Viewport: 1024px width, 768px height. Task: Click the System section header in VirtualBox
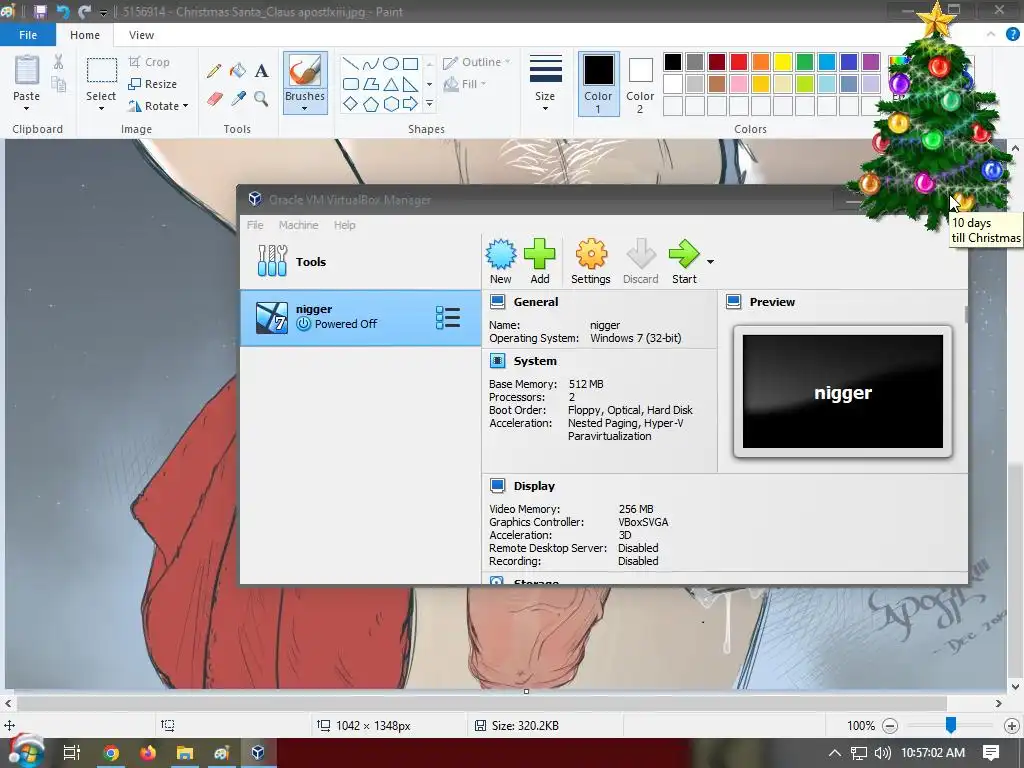(535, 360)
